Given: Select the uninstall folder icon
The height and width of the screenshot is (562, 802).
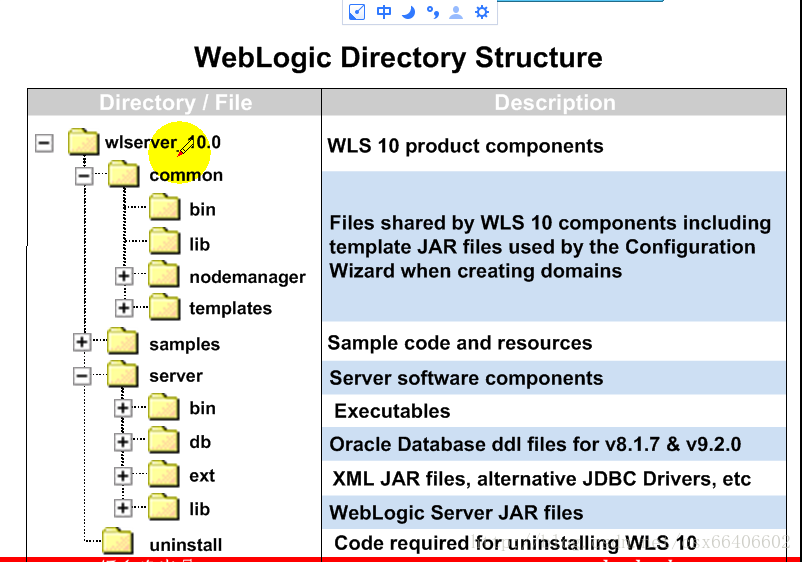Looking at the screenshot, I should pyautogui.click(x=118, y=541).
